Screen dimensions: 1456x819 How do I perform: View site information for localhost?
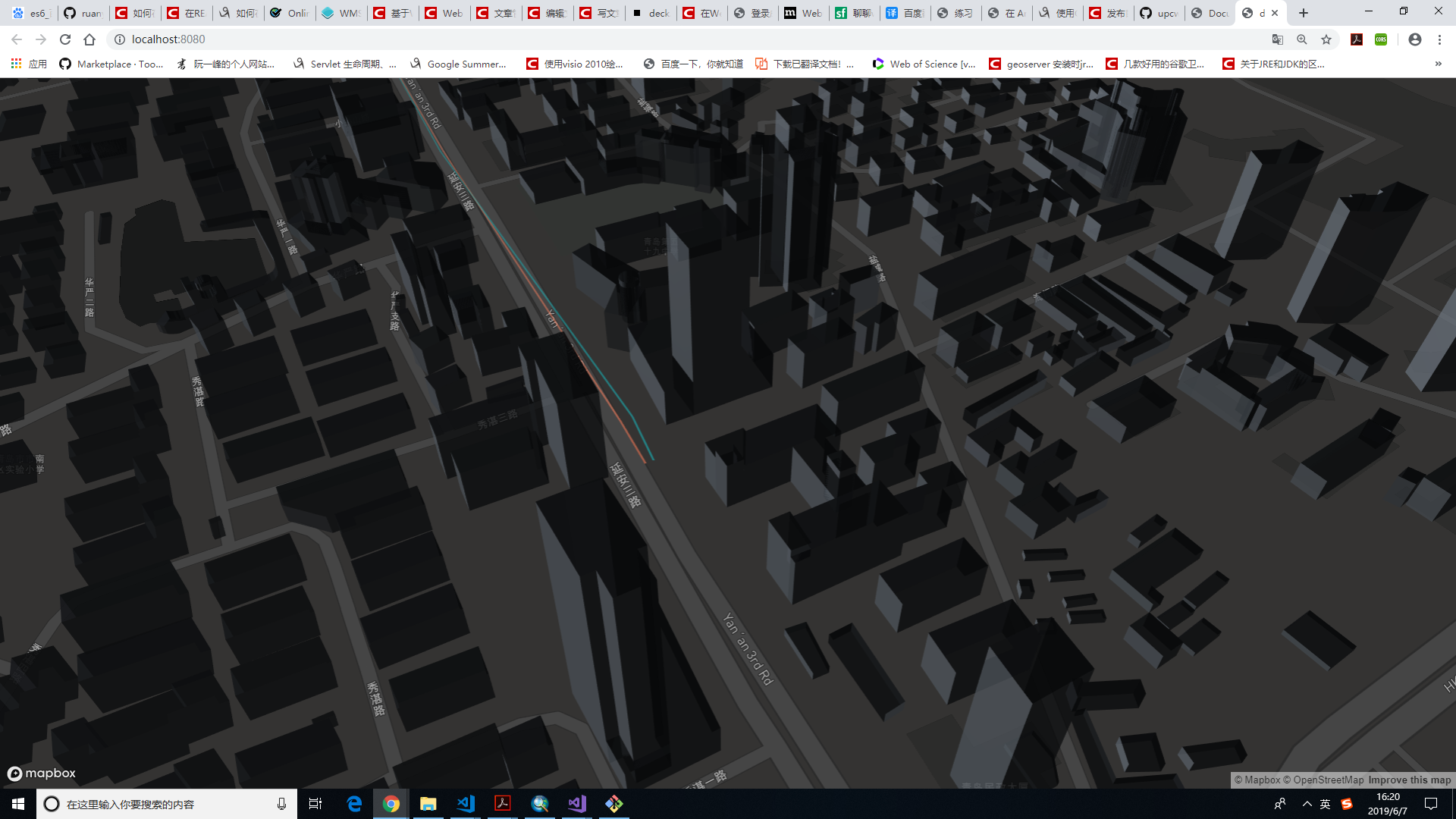point(119,39)
